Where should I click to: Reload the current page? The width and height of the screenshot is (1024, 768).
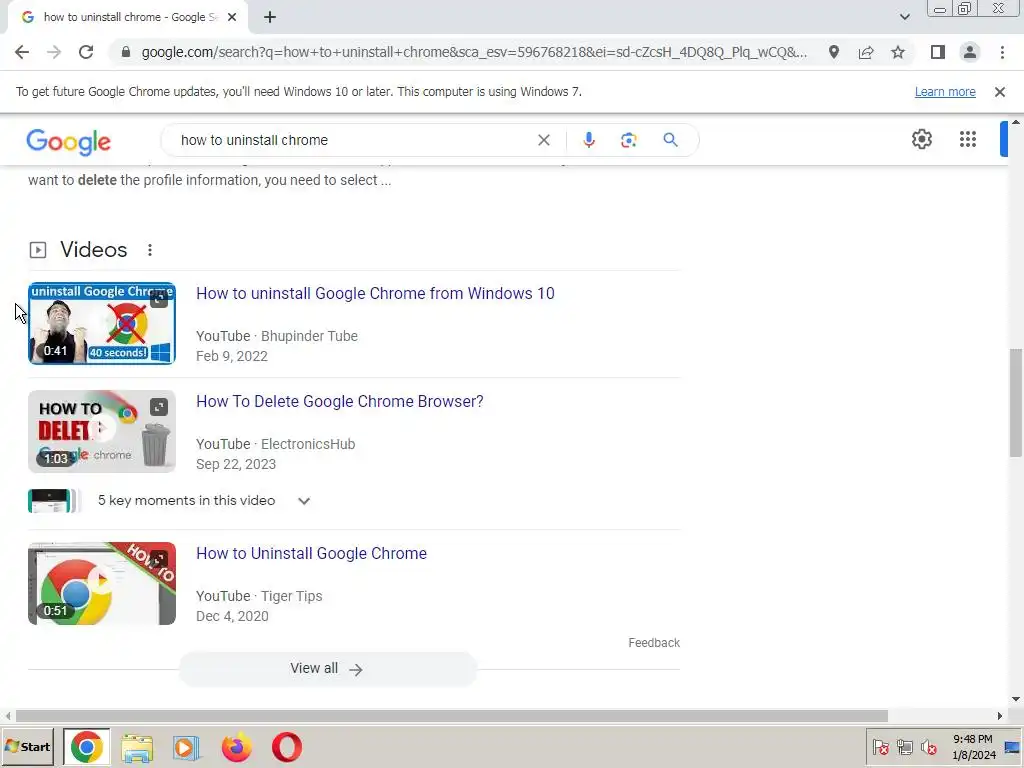(86, 52)
